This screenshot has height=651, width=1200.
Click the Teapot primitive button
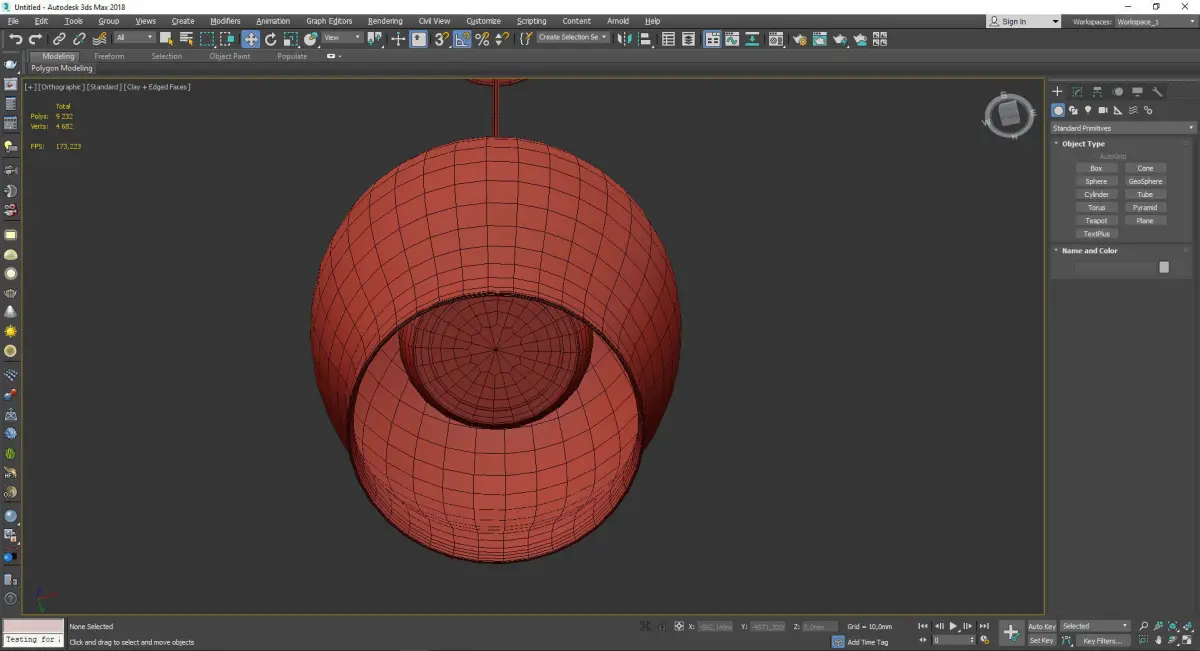point(1096,221)
